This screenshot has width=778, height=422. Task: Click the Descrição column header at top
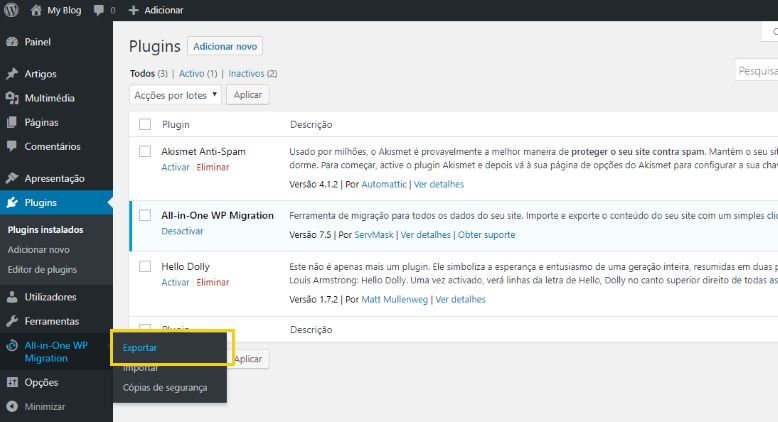[x=311, y=124]
